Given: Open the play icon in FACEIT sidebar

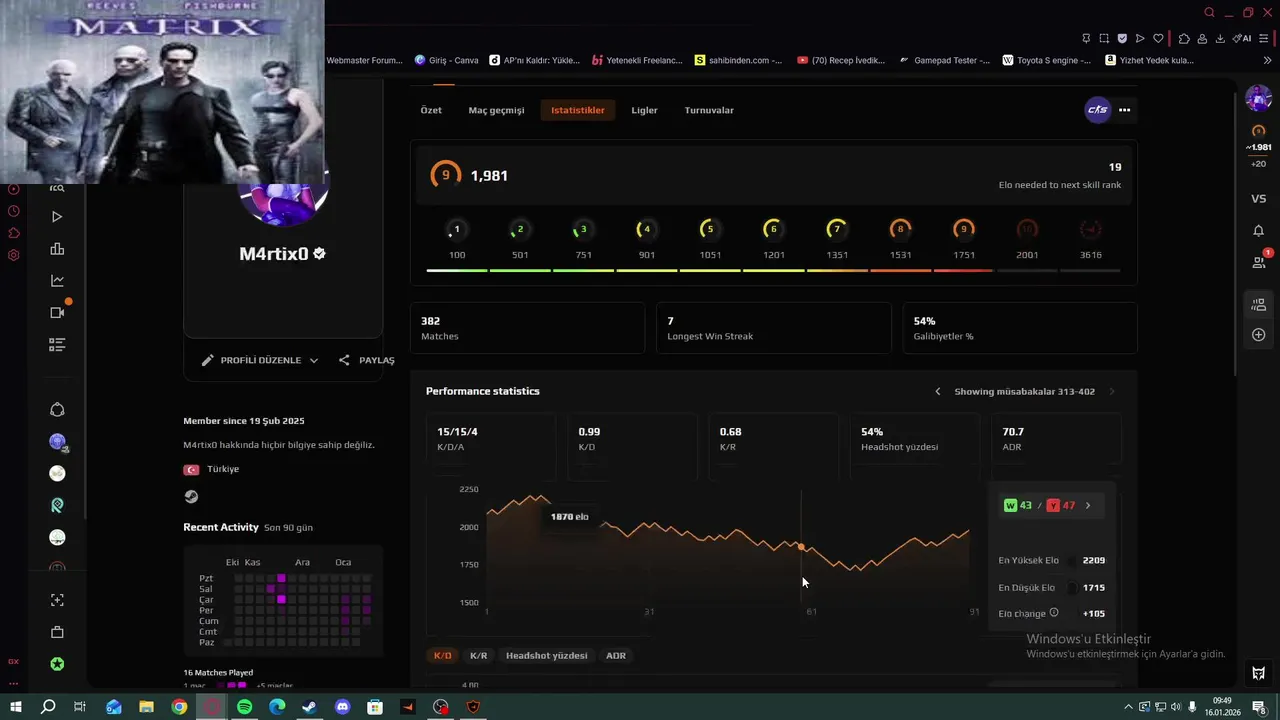Looking at the screenshot, I should [57, 216].
